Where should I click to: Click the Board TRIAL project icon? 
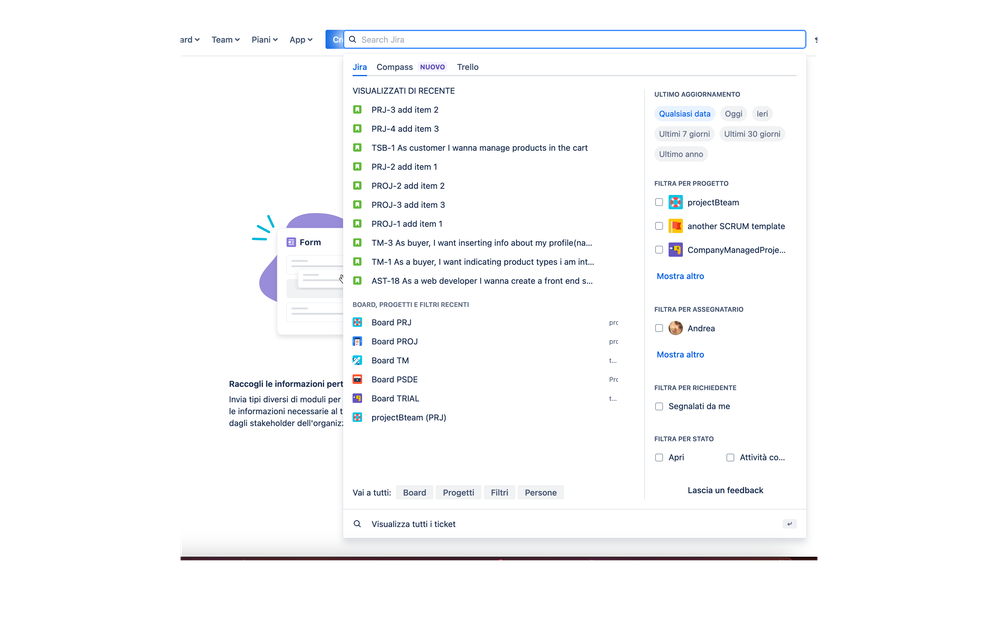pyautogui.click(x=358, y=399)
